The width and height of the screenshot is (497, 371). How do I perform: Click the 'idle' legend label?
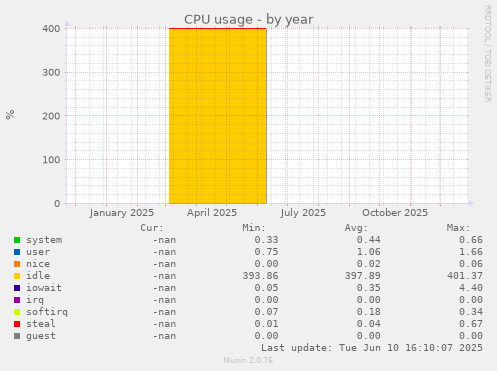(x=38, y=276)
